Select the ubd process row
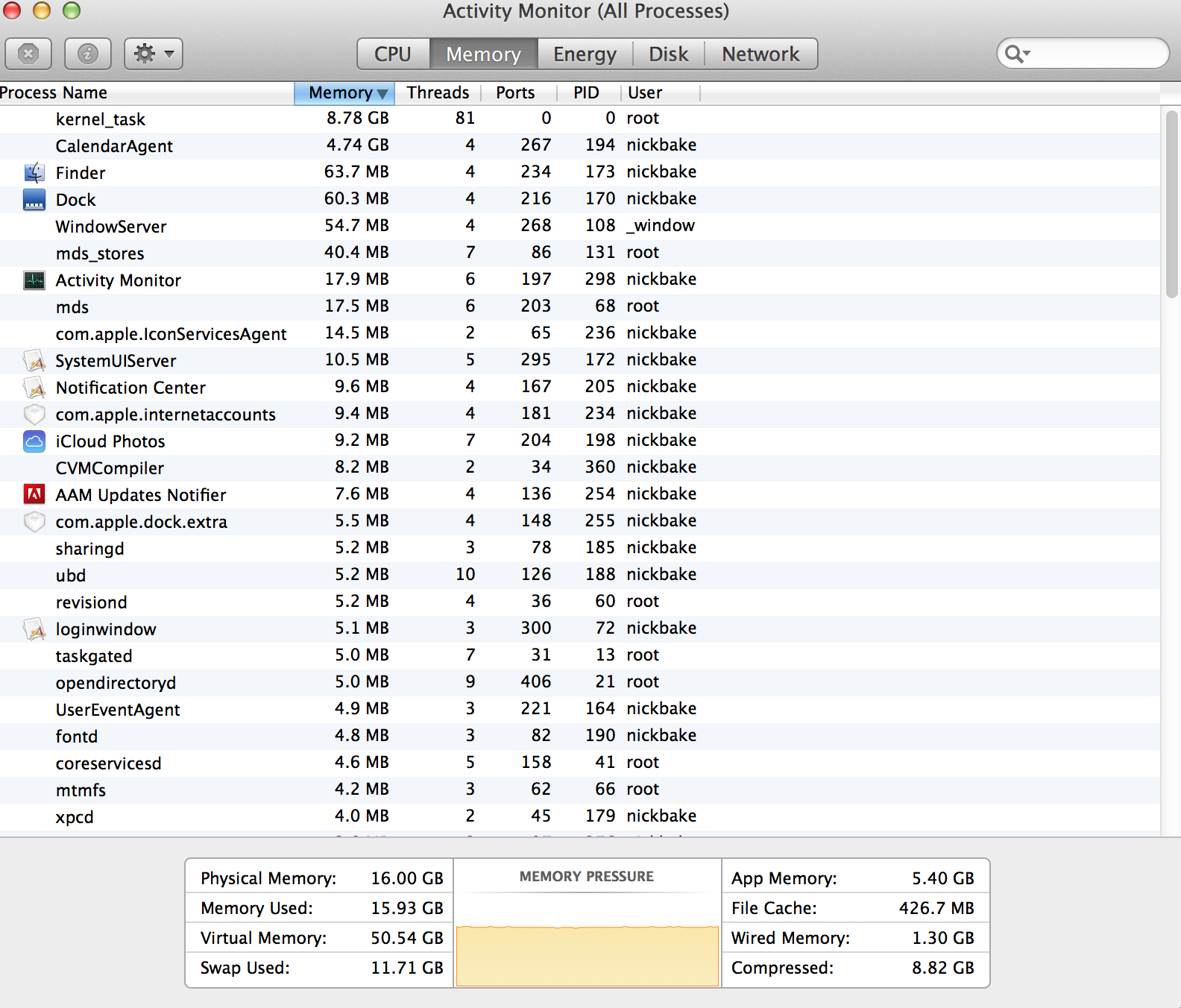The height and width of the screenshot is (1008, 1181). click(x=580, y=576)
